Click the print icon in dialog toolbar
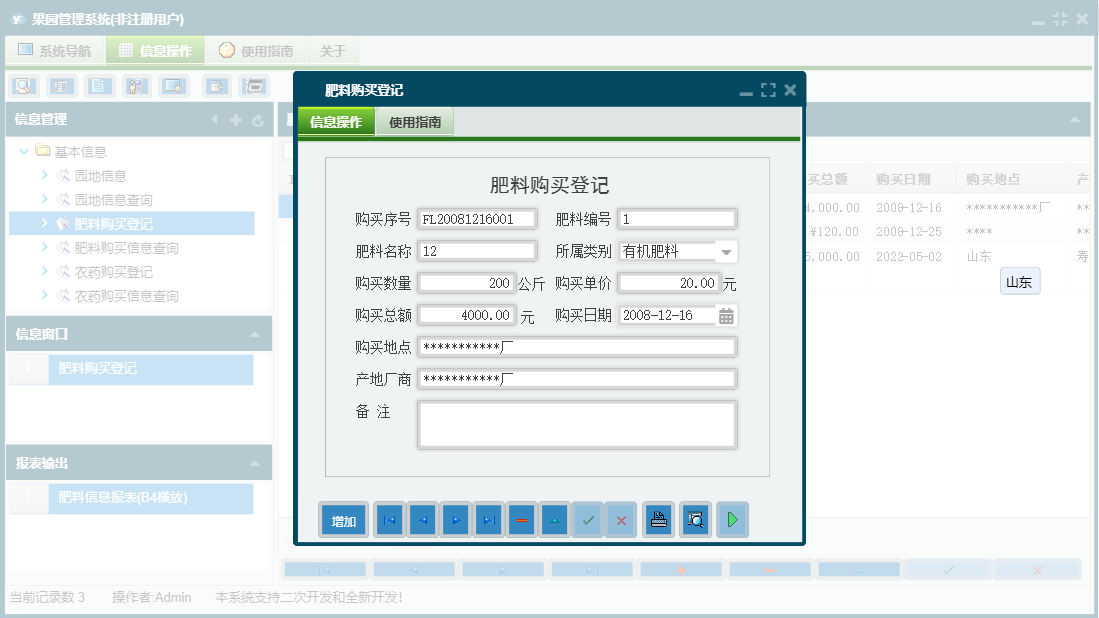The height and width of the screenshot is (618, 1099). click(658, 520)
